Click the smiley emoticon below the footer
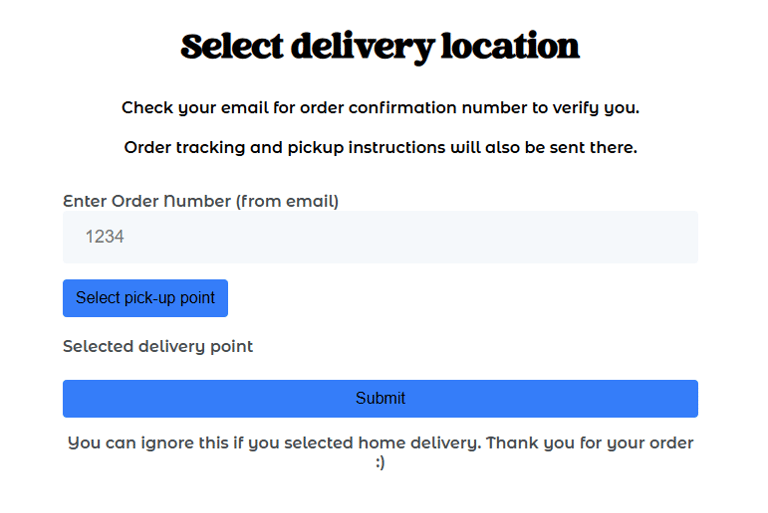The image size is (768, 513). (x=380, y=463)
